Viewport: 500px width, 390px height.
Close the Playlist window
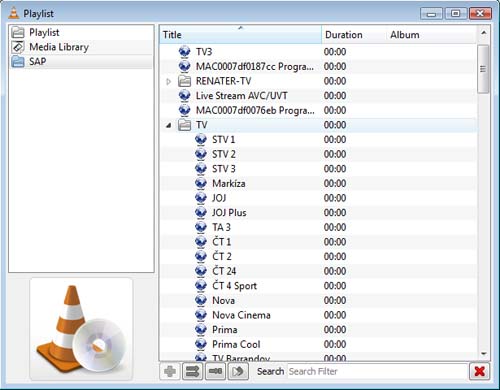click(x=480, y=14)
